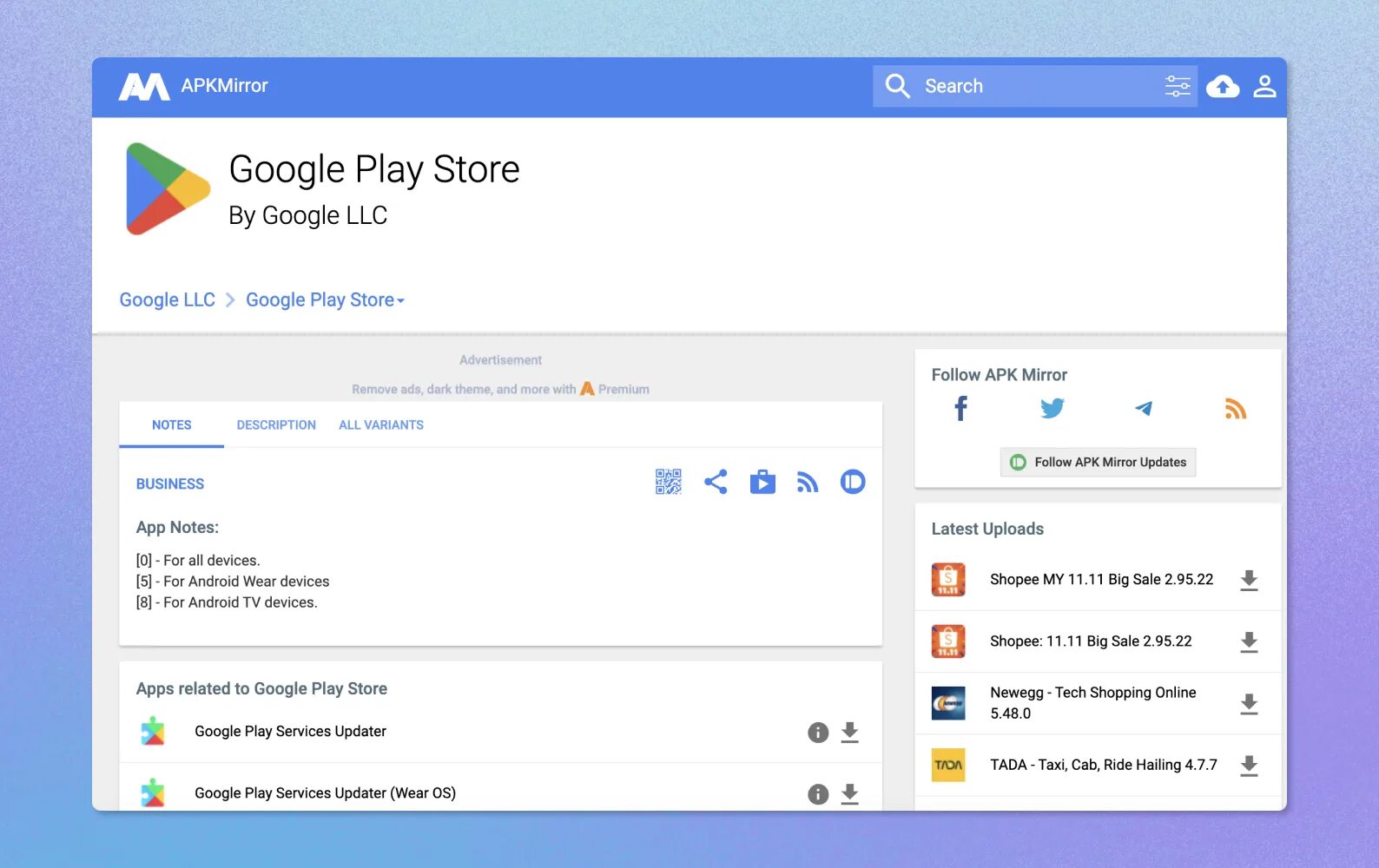Click the Shopee: 11.11 app thumbnail

(x=948, y=641)
